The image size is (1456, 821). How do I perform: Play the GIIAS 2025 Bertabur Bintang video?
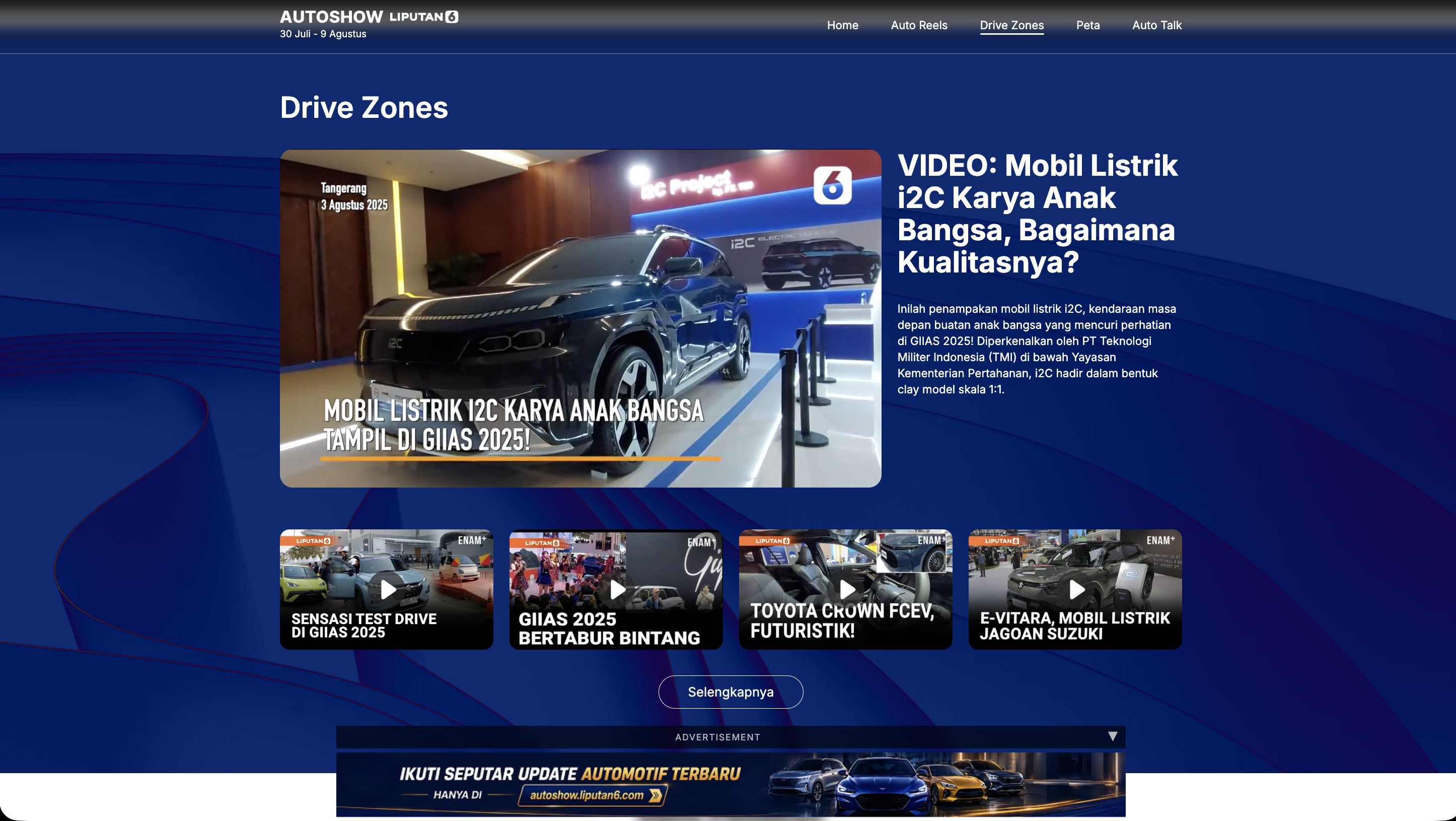click(x=616, y=589)
